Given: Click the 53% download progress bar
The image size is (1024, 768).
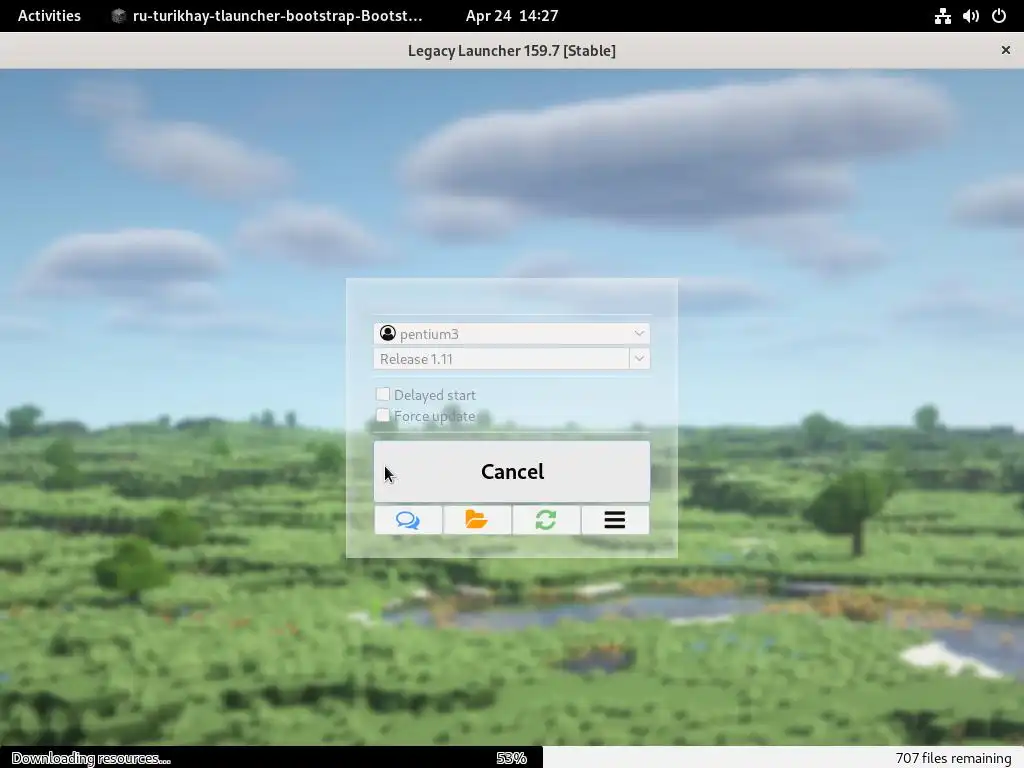Looking at the screenshot, I should click(x=512, y=758).
